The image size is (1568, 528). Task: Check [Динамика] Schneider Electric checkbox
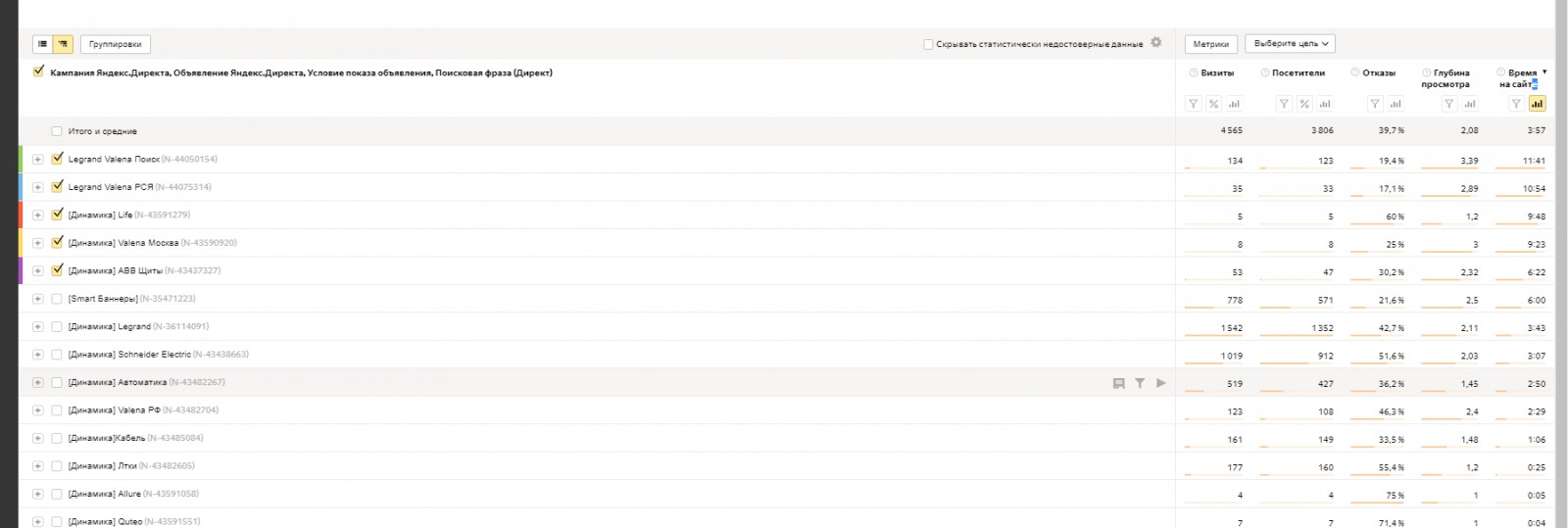[x=57, y=355]
